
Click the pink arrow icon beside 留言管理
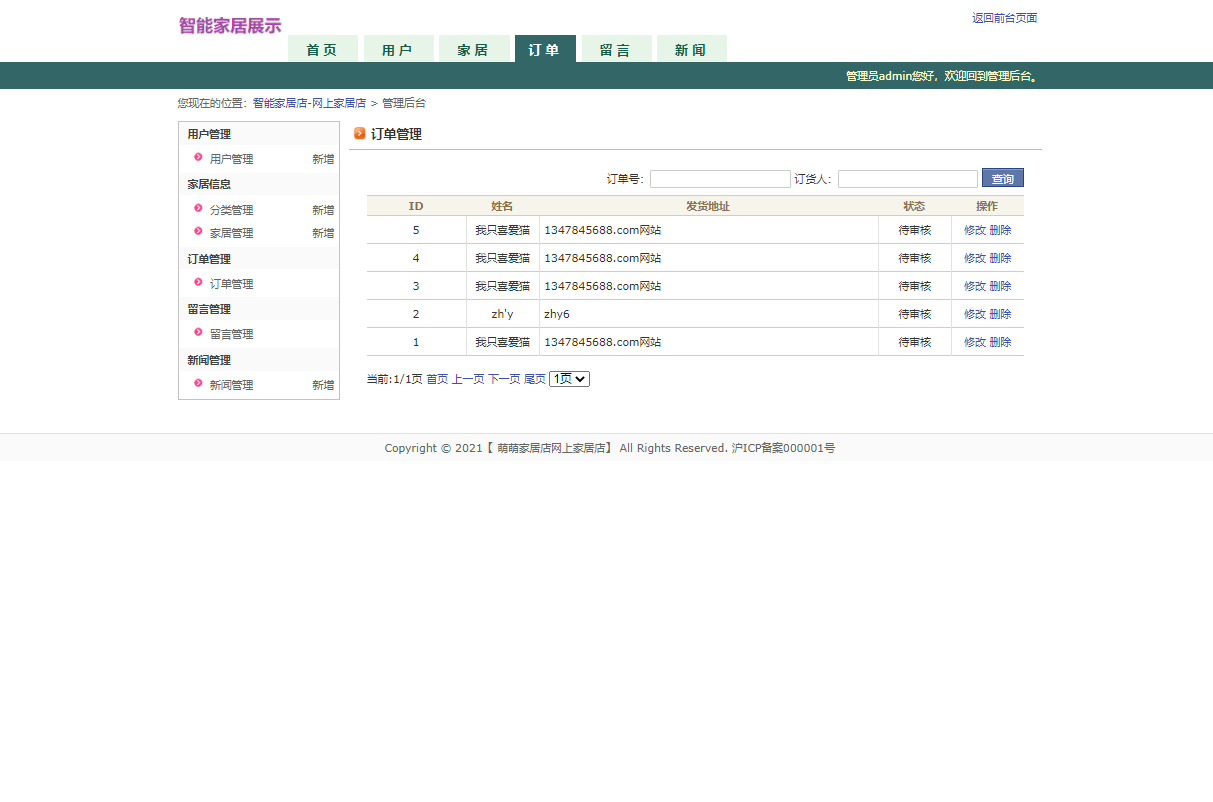[x=198, y=334]
